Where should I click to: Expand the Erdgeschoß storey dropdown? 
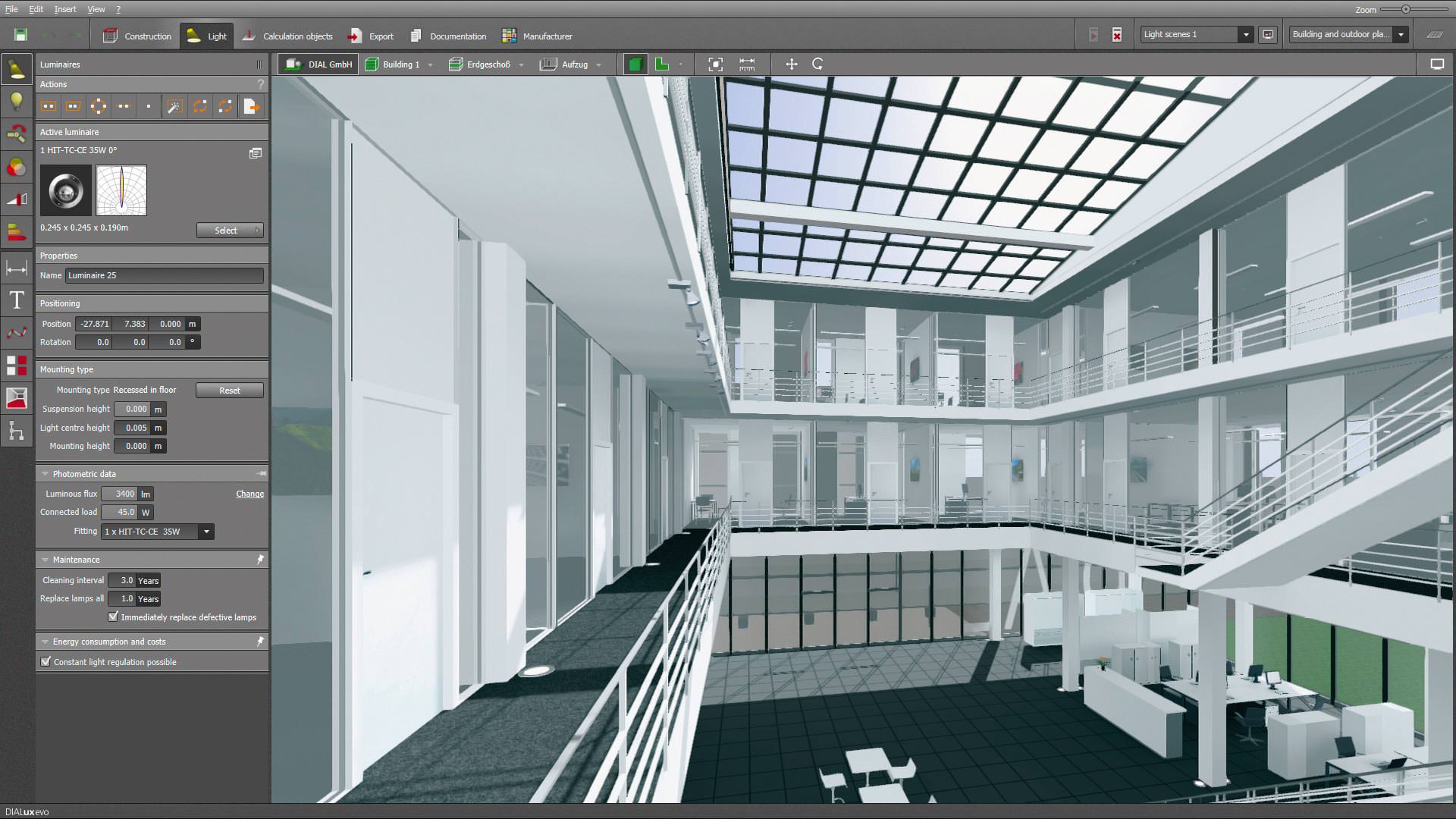click(x=520, y=64)
